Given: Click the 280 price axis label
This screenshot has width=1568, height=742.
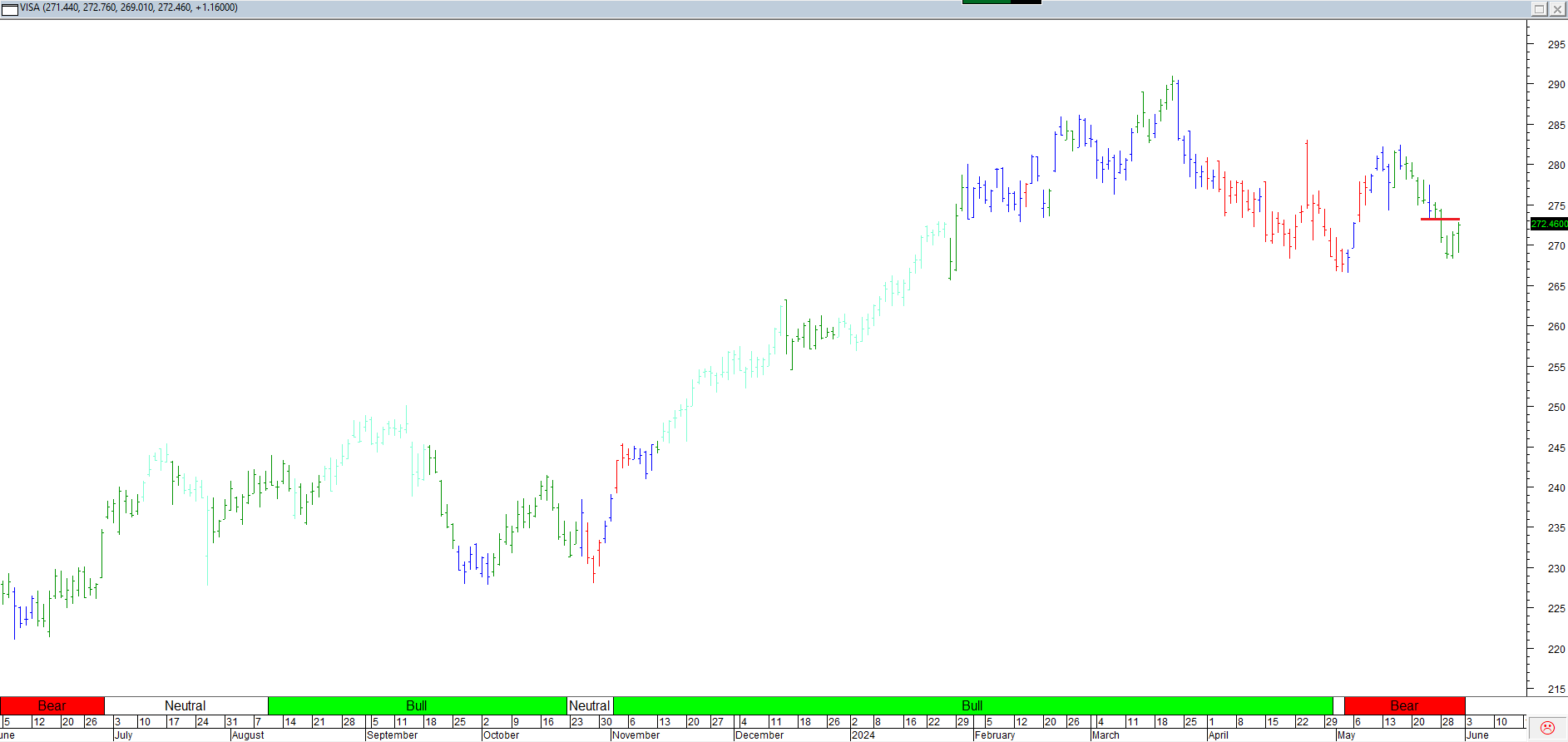Looking at the screenshot, I should tap(1556, 166).
